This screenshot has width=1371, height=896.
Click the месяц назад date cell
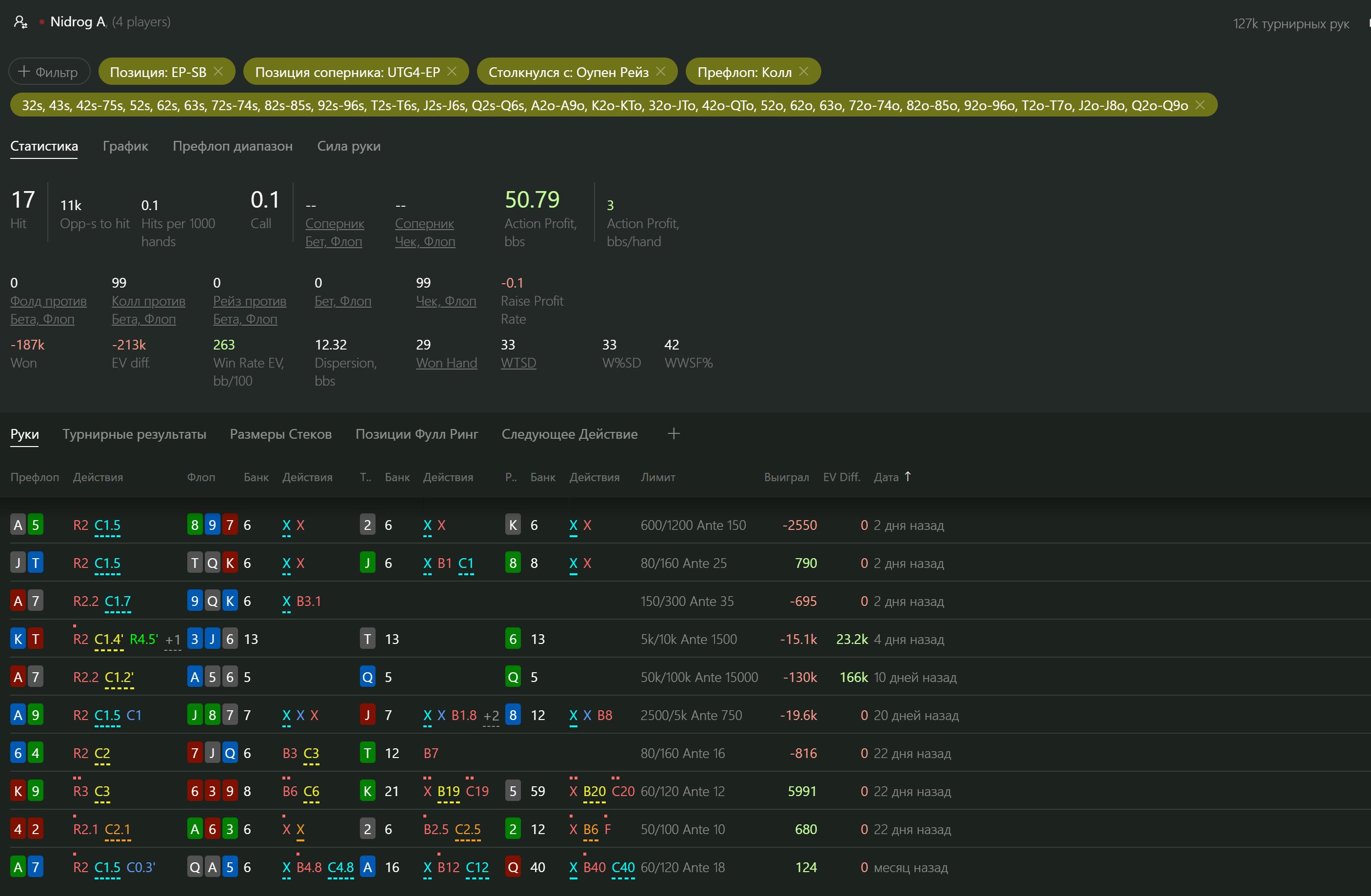click(x=911, y=867)
